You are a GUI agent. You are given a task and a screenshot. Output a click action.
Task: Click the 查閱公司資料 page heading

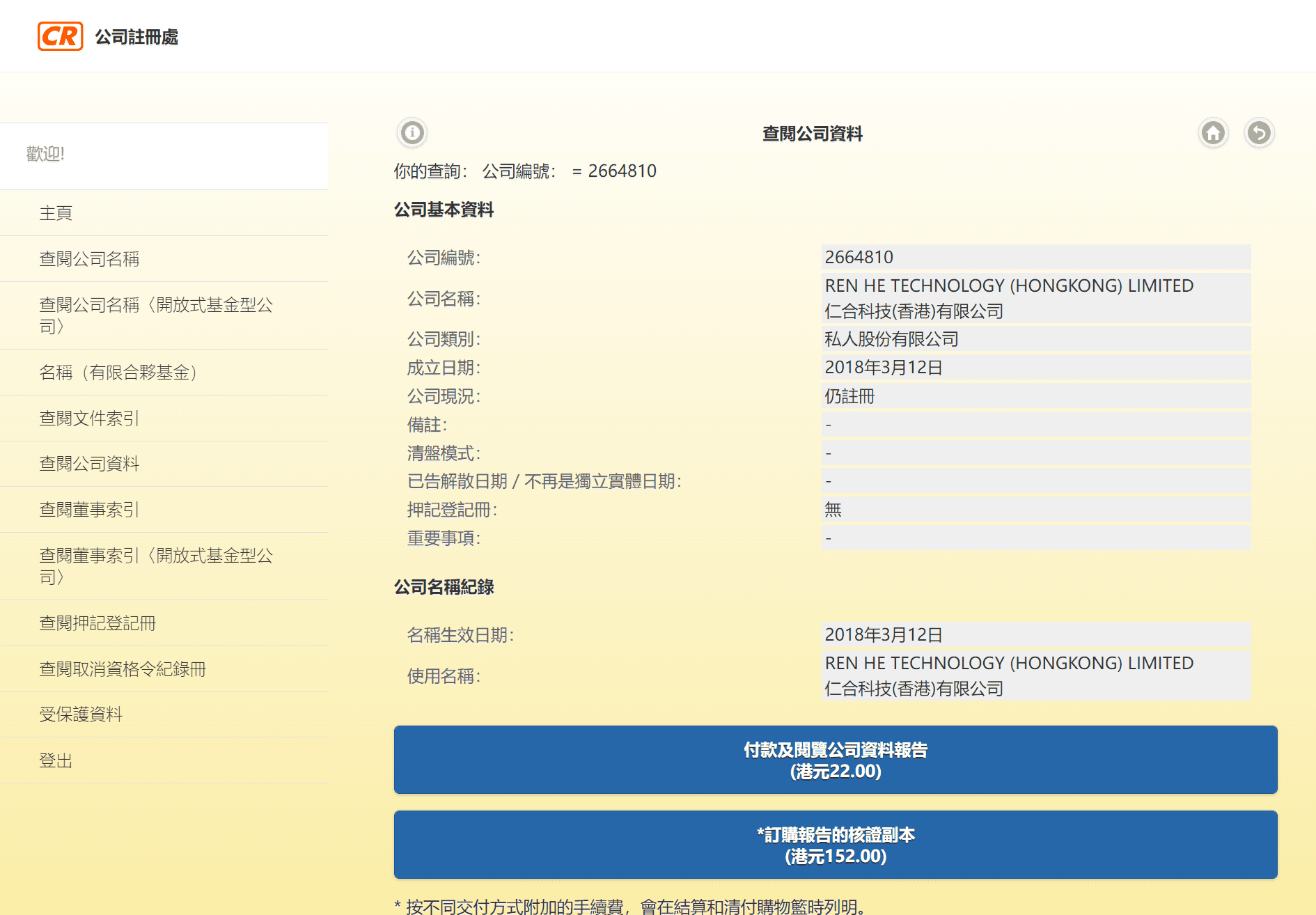(x=812, y=134)
